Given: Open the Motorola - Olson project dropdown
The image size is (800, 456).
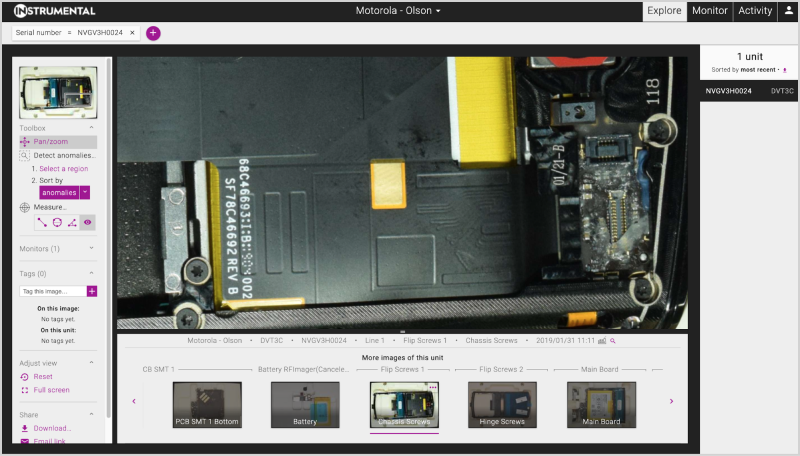Looking at the screenshot, I should 399,11.
